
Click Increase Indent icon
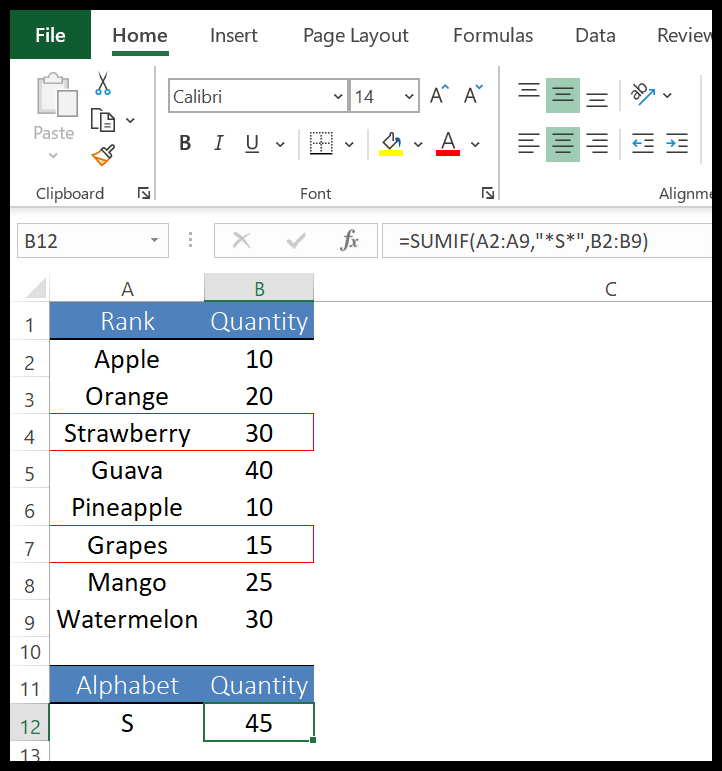[677, 144]
